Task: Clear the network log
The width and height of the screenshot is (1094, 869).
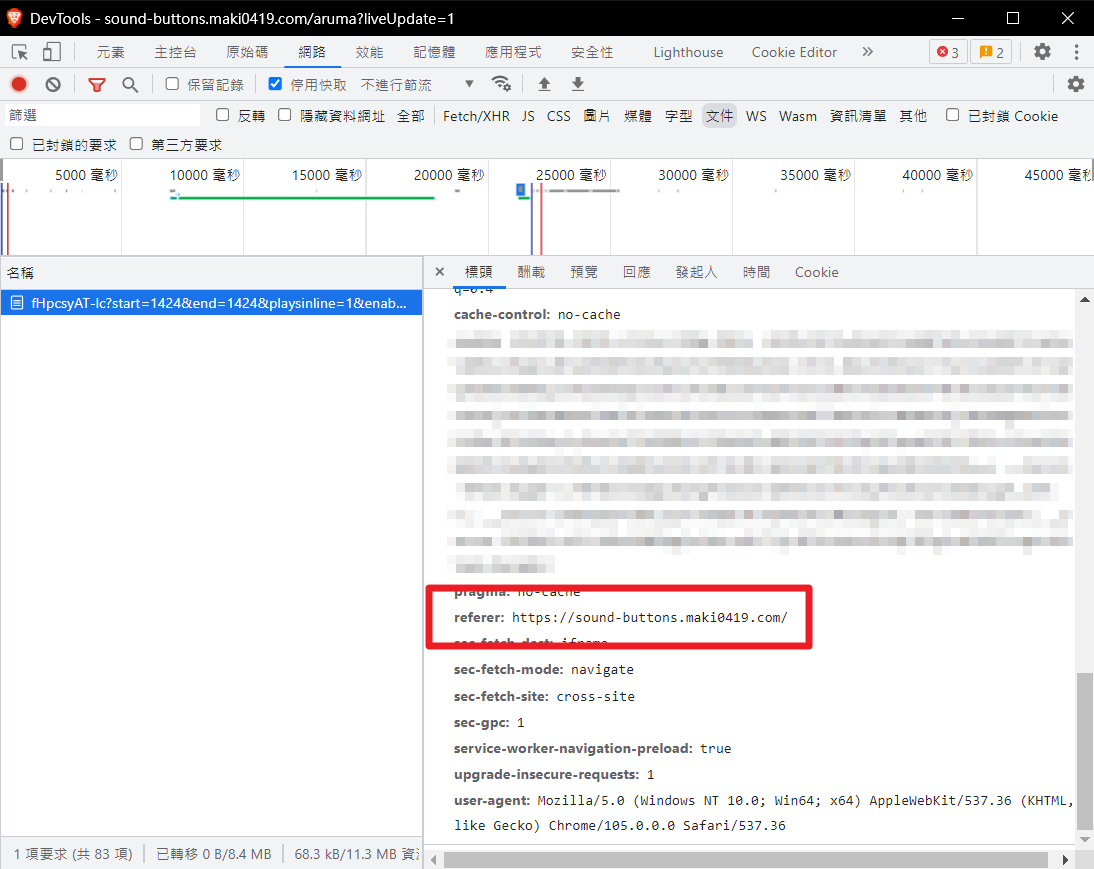Action: click(x=53, y=85)
